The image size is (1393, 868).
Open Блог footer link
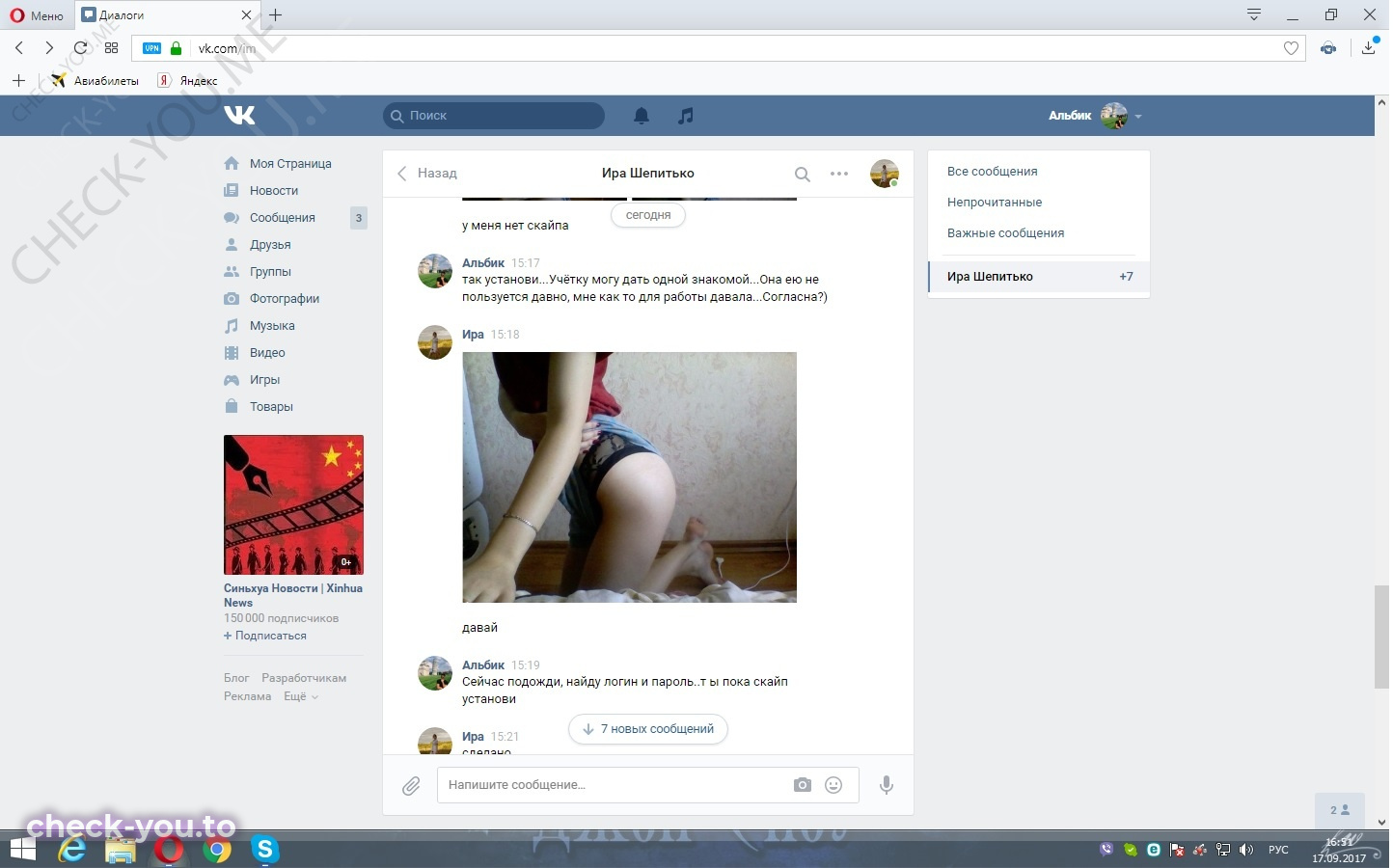tap(236, 678)
